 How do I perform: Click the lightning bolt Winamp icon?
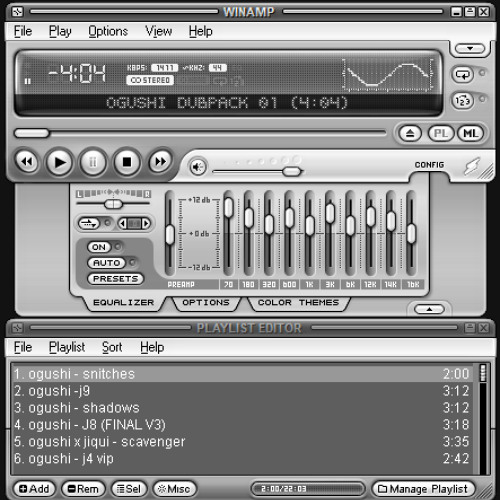click(472, 166)
